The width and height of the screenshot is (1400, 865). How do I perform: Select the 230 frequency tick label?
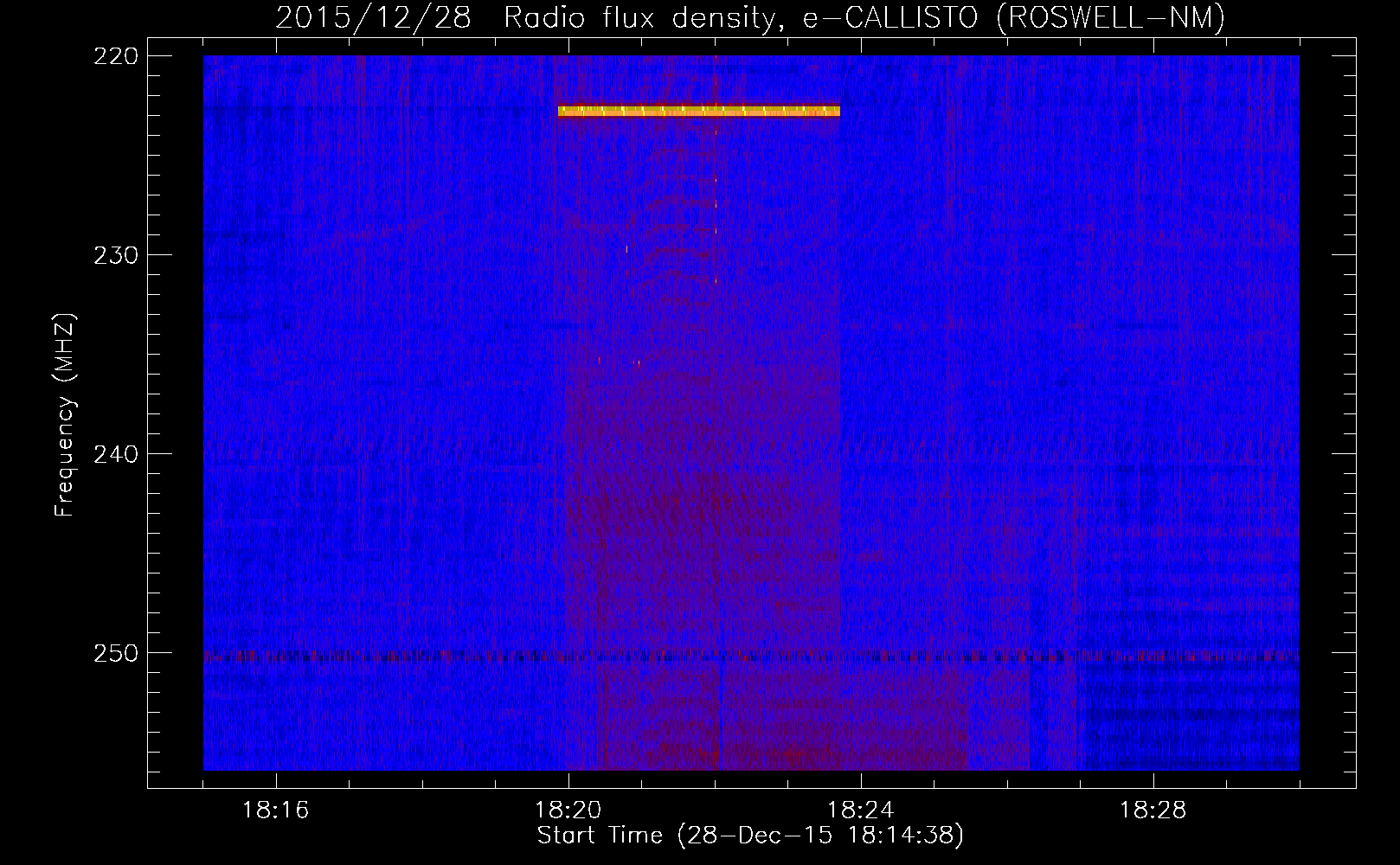coord(115,255)
